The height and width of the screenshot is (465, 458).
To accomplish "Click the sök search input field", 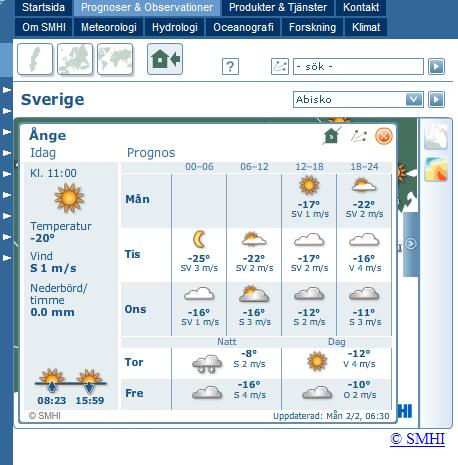I will [358, 66].
